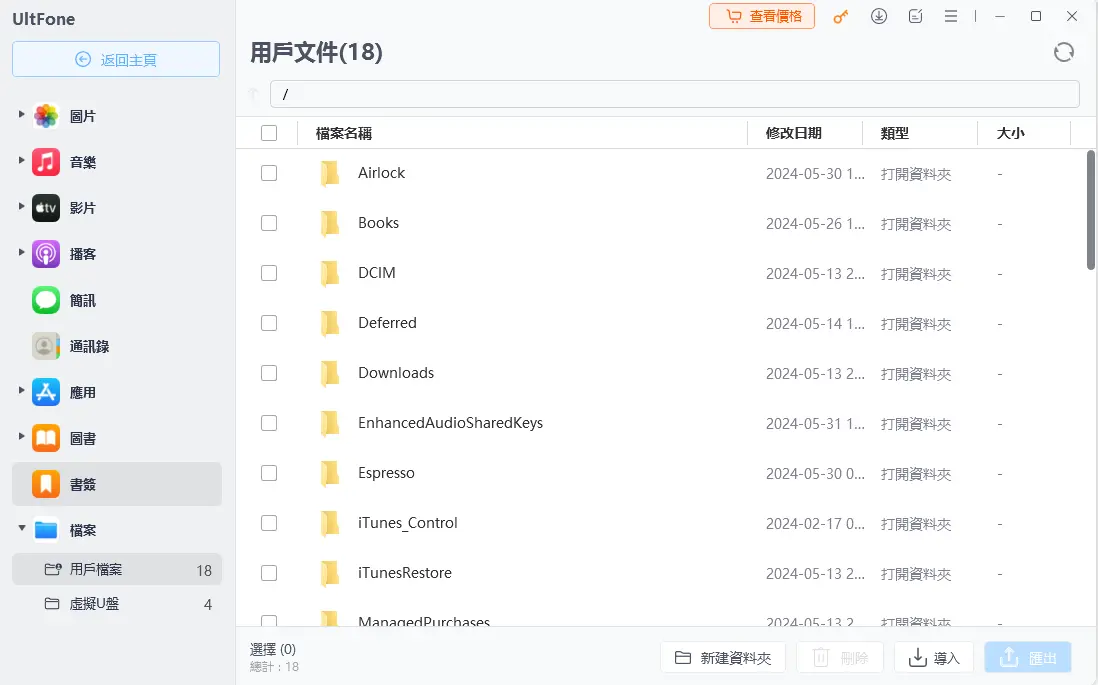This screenshot has width=1098, height=685.
Task: Click the EnhancedAudioSharedKeys folder icon
Action: pyautogui.click(x=330, y=424)
